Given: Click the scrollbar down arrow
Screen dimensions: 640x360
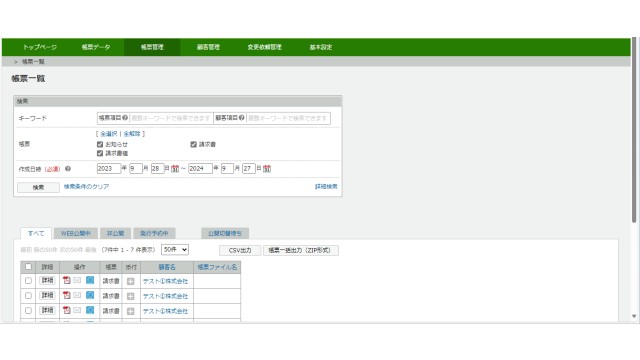Looking at the screenshot, I should [634, 316].
